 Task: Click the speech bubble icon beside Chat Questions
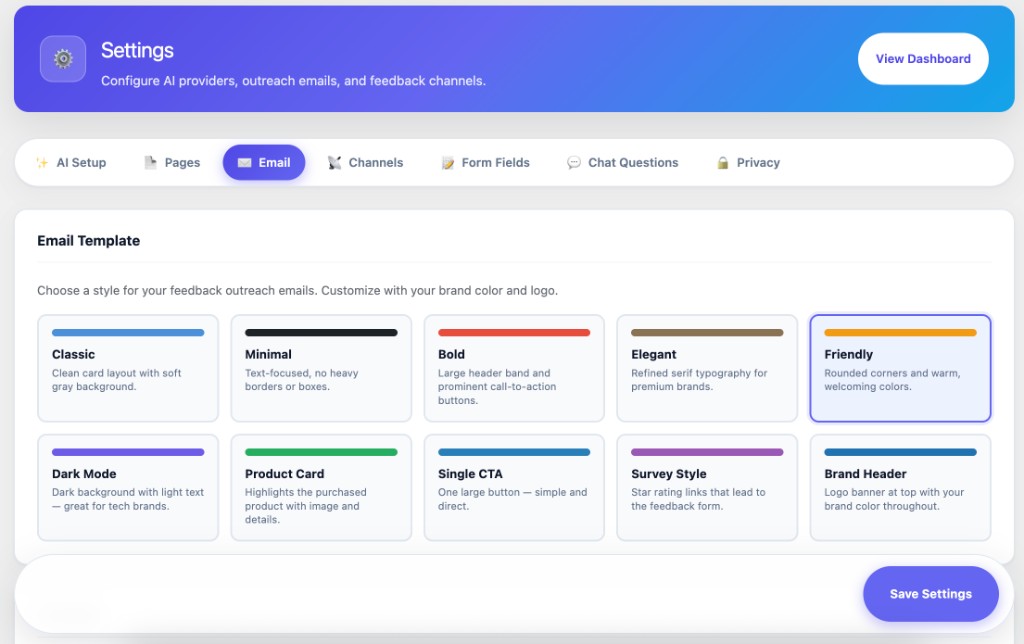pyautogui.click(x=573, y=163)
